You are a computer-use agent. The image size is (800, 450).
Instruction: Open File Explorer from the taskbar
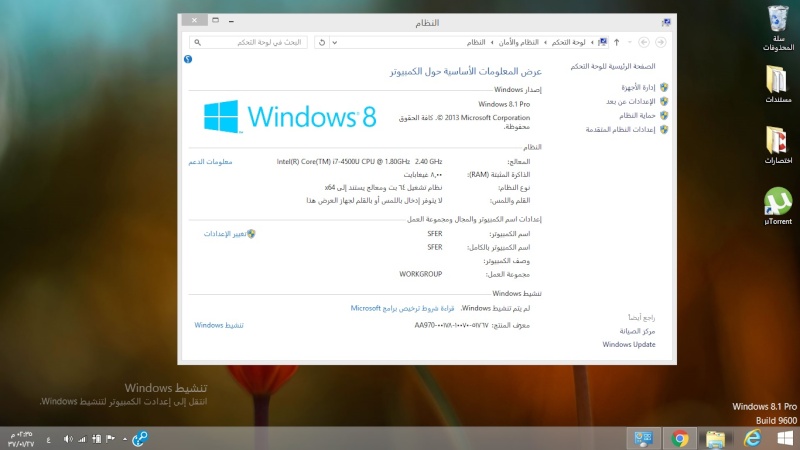716,438
